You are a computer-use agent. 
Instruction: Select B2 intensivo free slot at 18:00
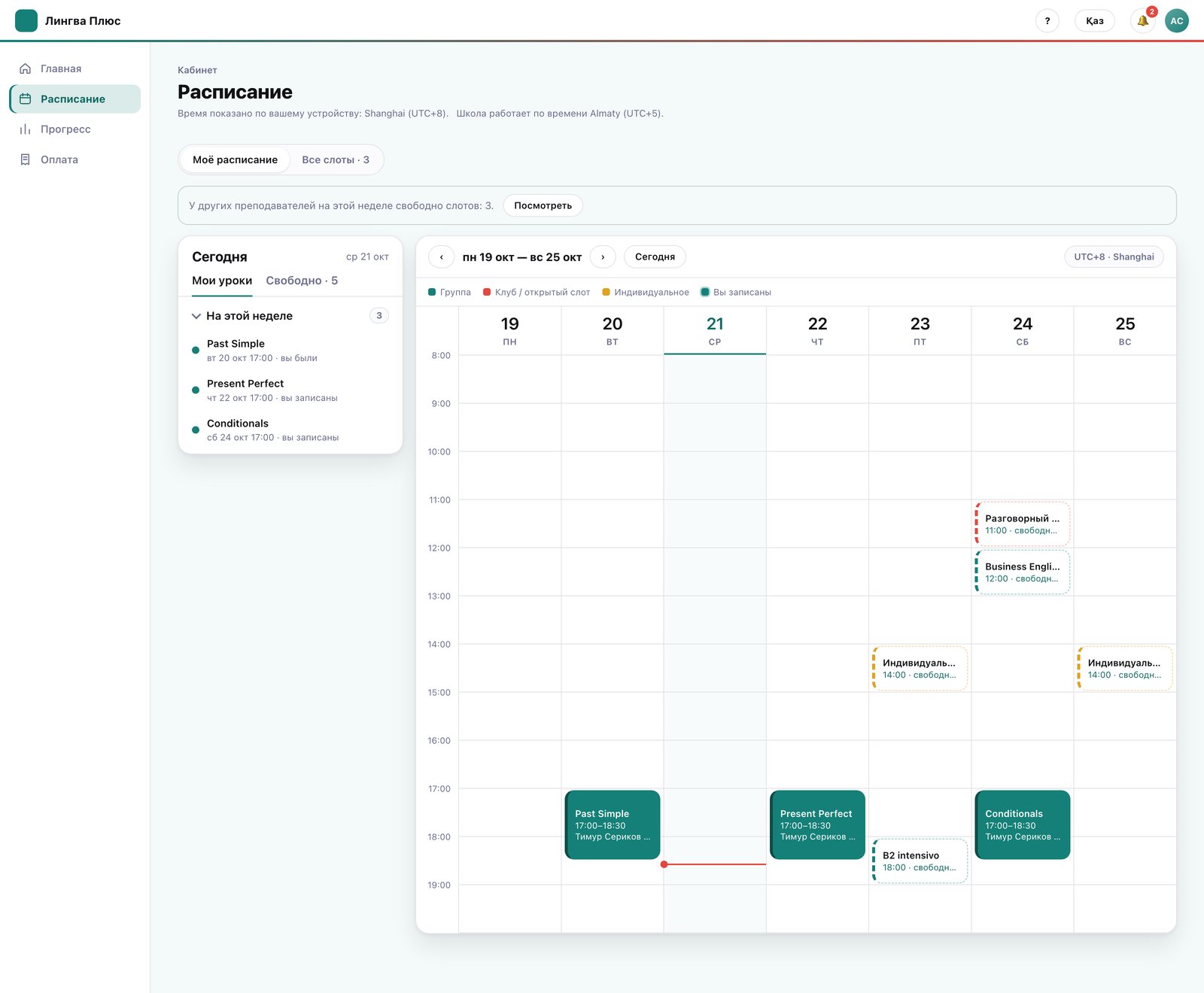tap(920, 861)
